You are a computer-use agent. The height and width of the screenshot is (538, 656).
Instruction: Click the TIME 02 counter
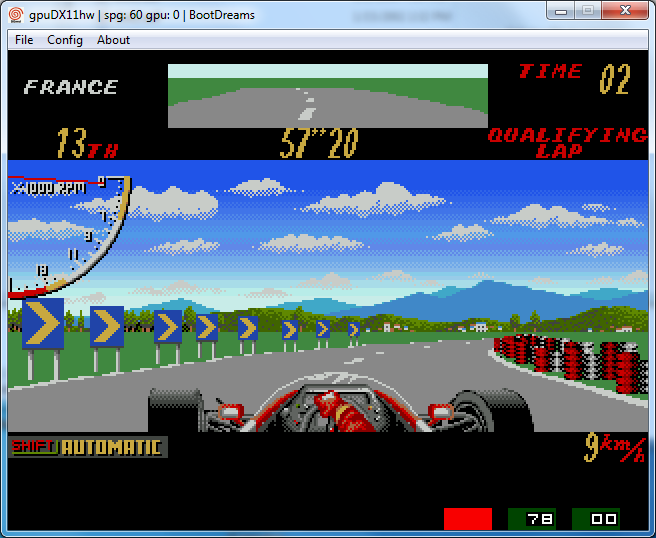click(x=574, y=79)
